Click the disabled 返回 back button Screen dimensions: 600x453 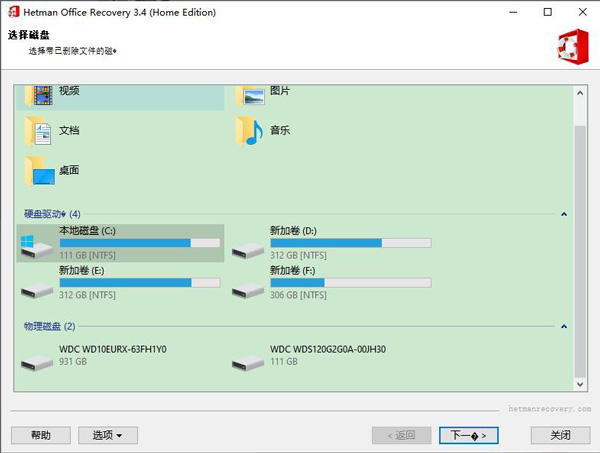[x=402, y=435]
